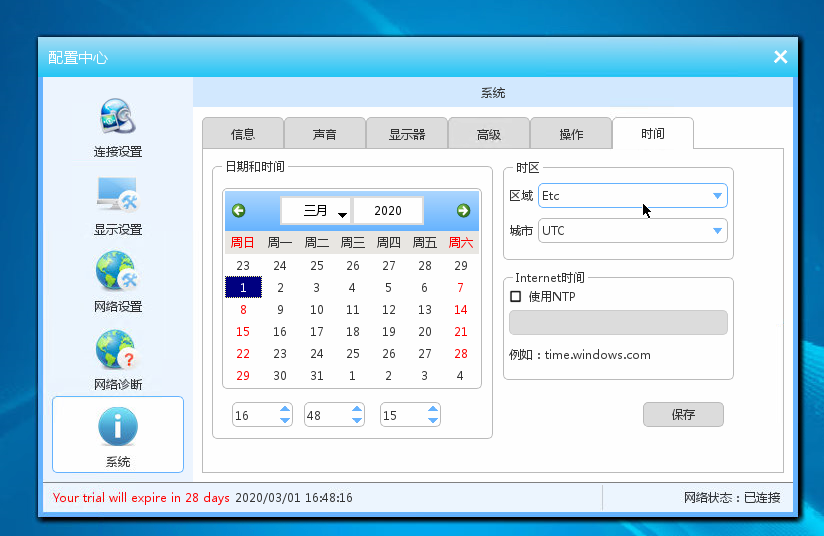Switch to the 显示器 tab
824x536 pixels.
tap(406, 134)
